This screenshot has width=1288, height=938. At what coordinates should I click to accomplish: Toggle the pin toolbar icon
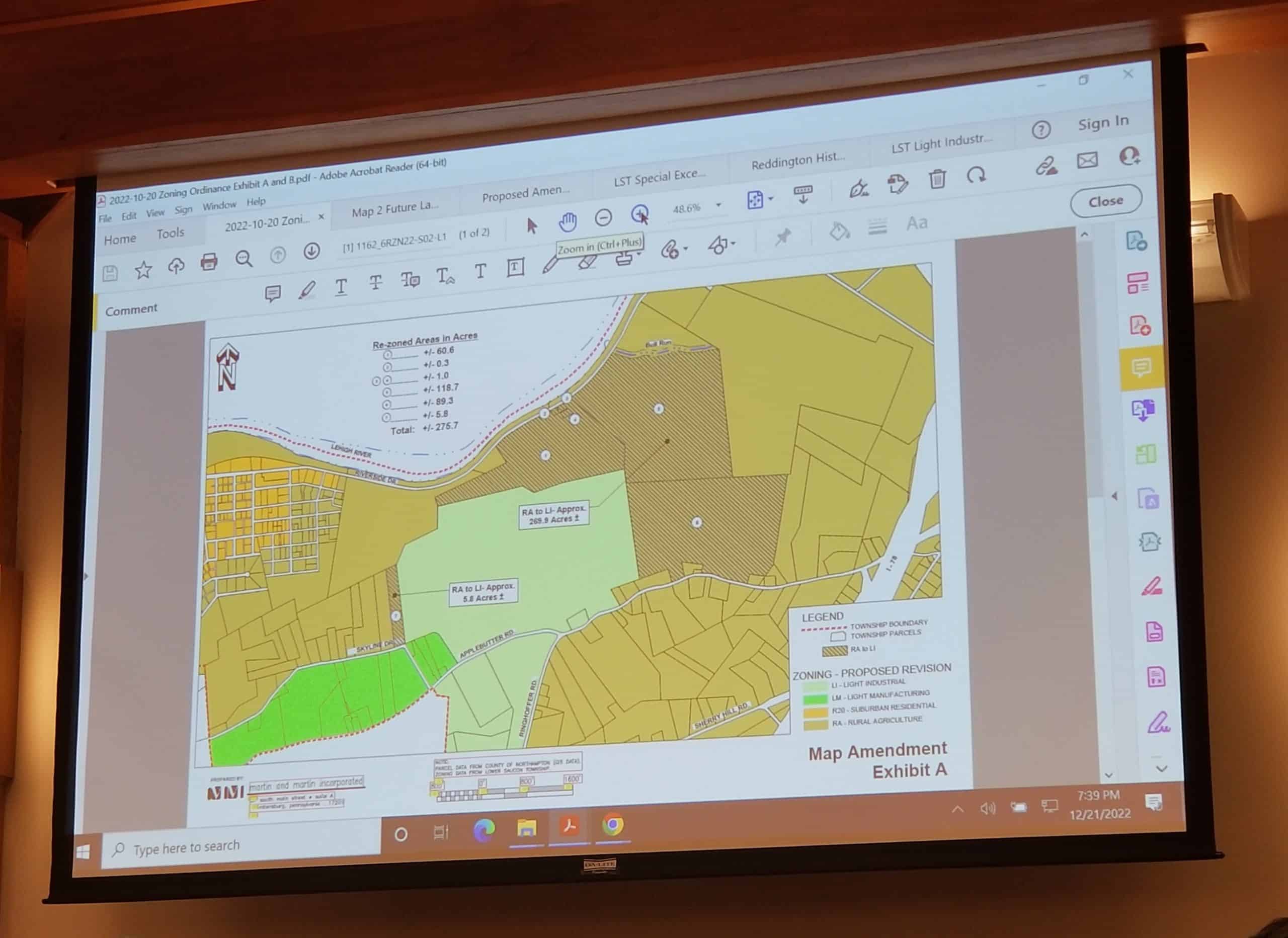783,237
